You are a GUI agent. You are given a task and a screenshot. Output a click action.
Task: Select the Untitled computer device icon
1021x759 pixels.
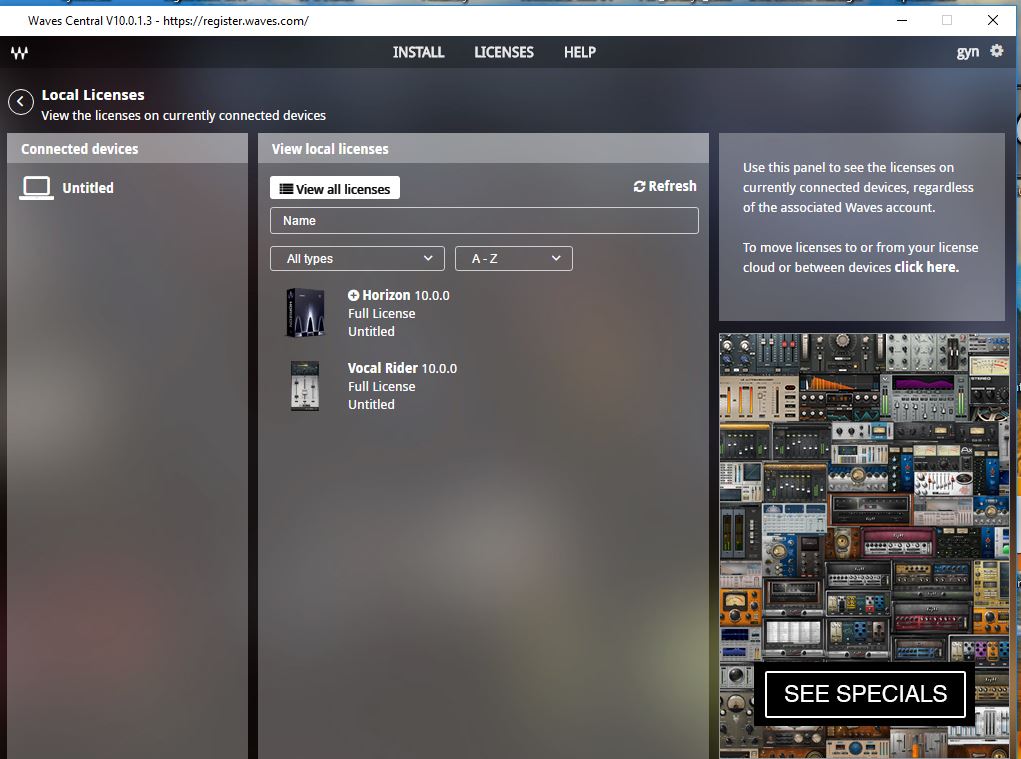point(36,188)
